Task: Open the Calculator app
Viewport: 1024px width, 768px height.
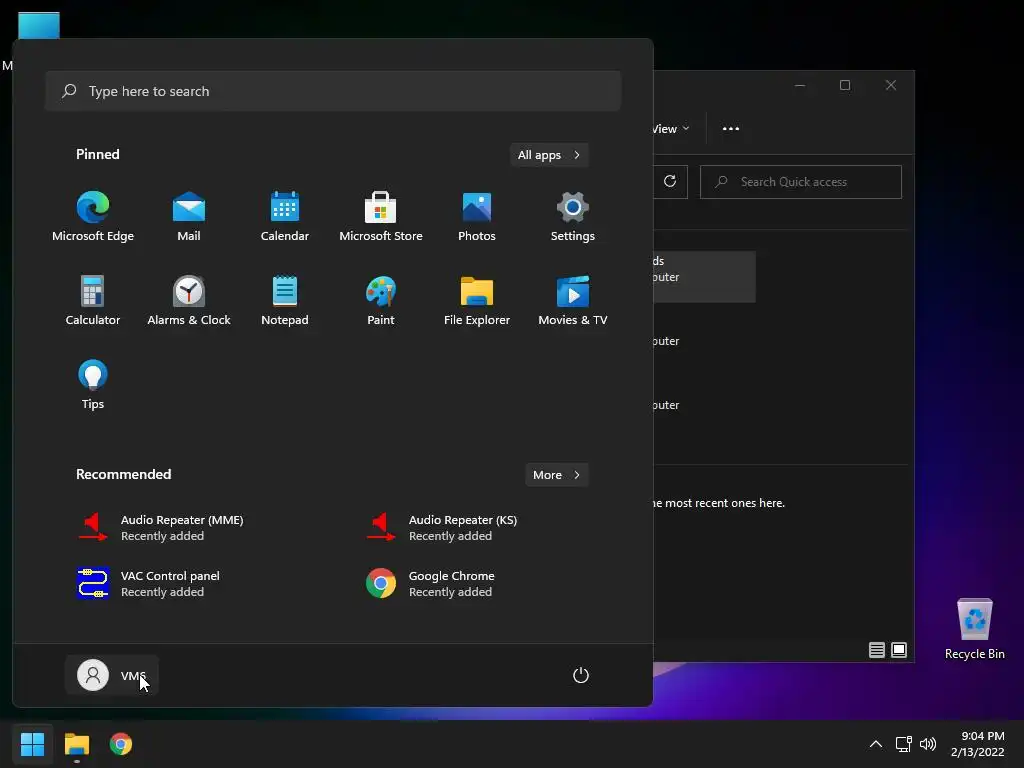Action: (93, 300)
